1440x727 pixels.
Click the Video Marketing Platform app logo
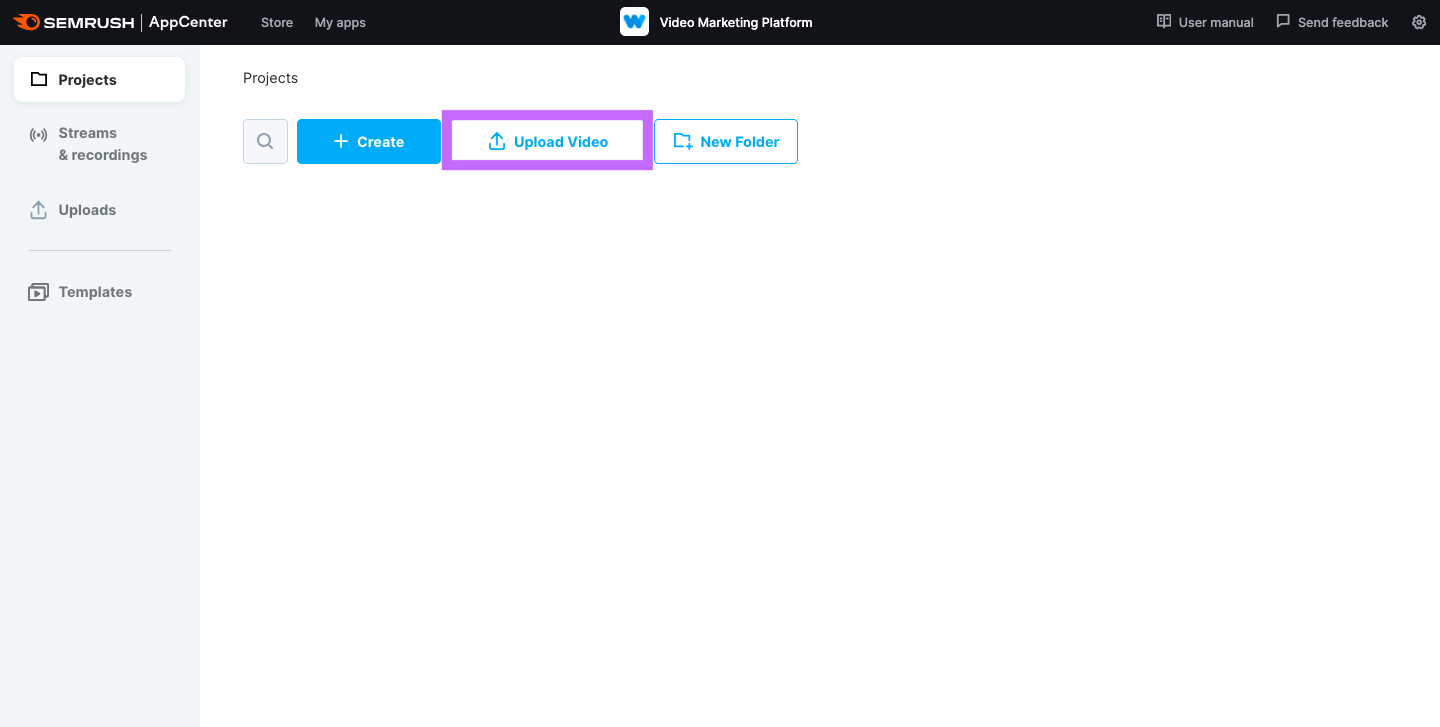point(634,22)
